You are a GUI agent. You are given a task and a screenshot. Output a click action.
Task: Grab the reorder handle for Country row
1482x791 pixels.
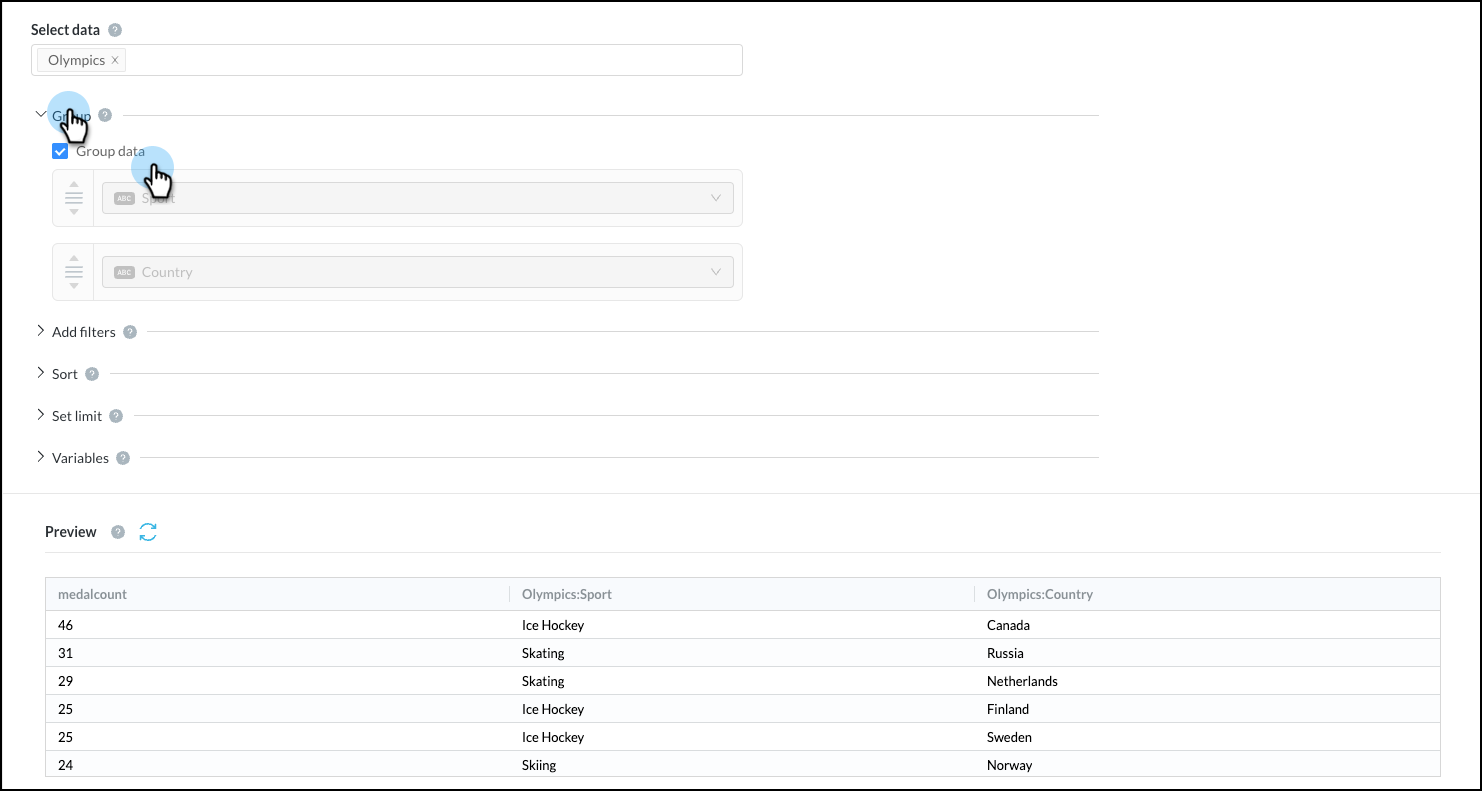click(74, 272)
